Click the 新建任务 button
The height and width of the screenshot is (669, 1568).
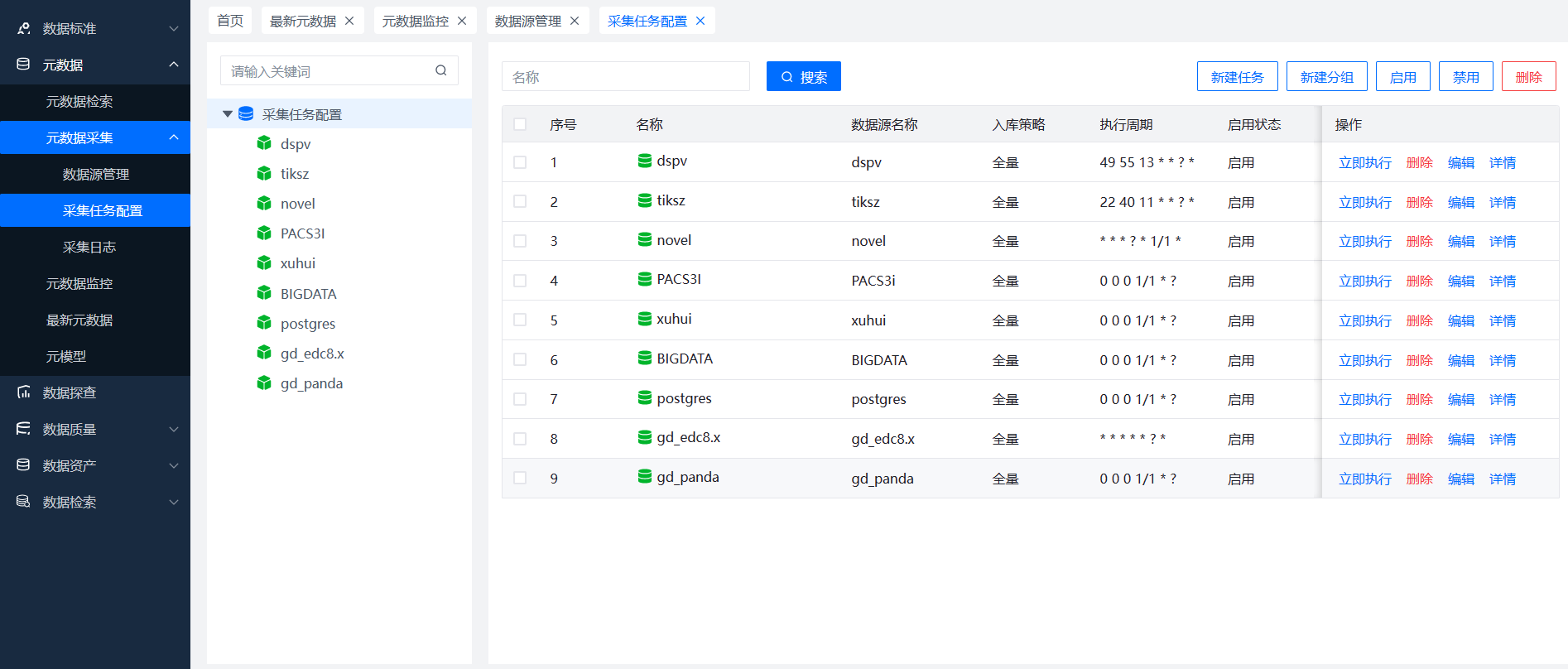click(x=1238, y=76)
